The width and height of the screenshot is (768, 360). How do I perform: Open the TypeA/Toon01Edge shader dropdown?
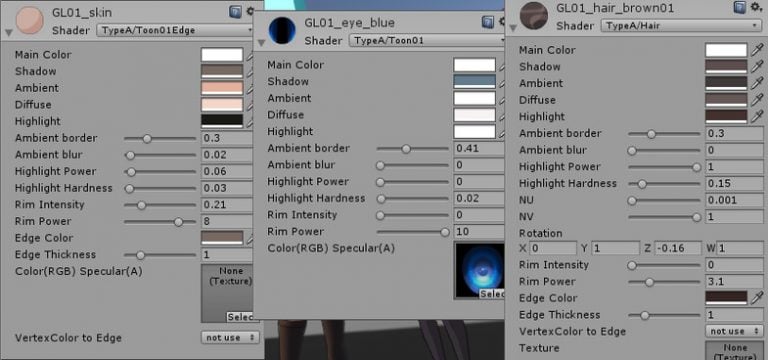175,30
